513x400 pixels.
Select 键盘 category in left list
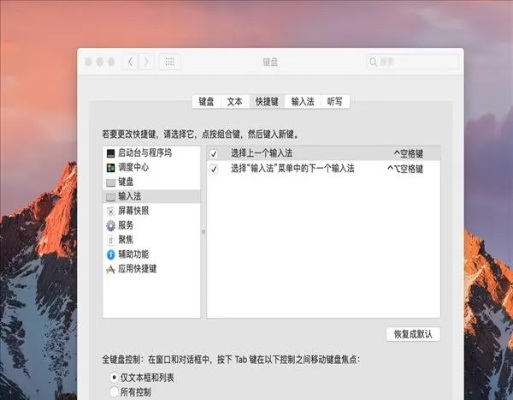[x=152, y=182]
